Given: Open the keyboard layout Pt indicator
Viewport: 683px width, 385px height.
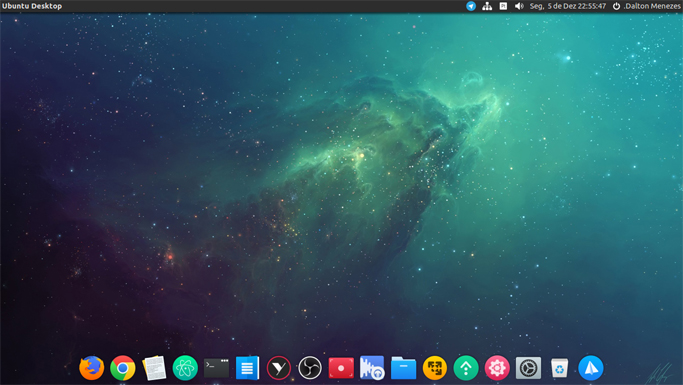Looking at the screenshot, I should click(x=503, y=6).
